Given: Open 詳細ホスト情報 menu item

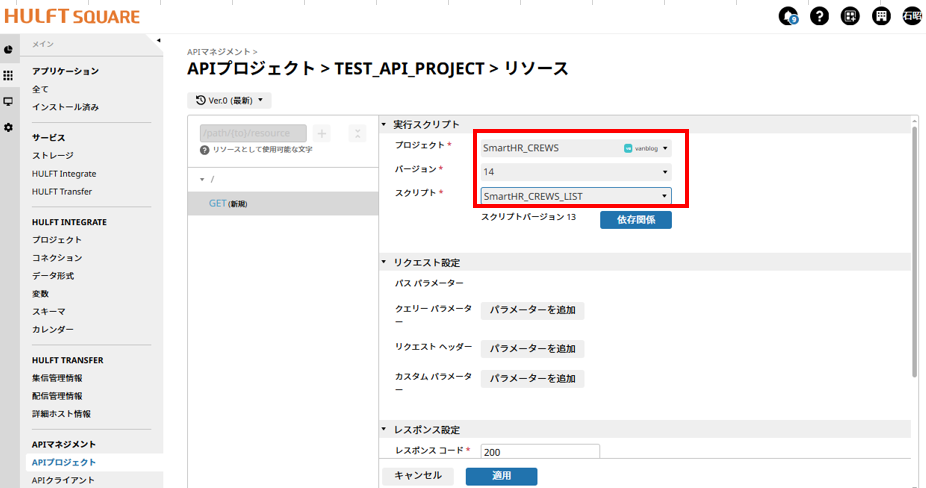Looking at the screenshot, I should pyautogui.click(x=61, y=414).
